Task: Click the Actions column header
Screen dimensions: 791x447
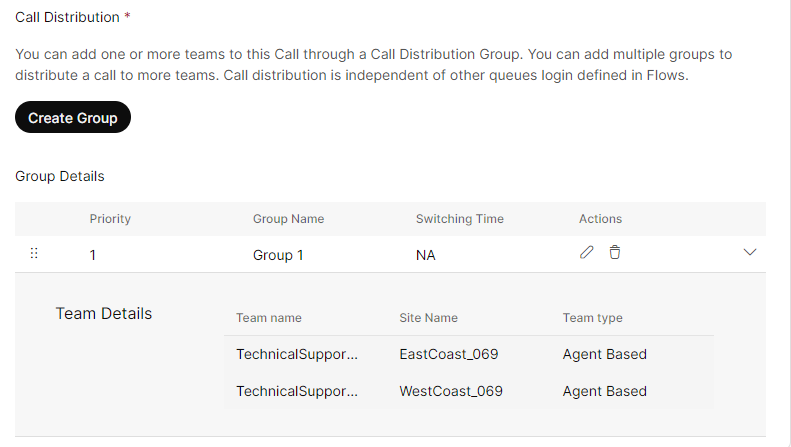Action: [x=600, y=218]
